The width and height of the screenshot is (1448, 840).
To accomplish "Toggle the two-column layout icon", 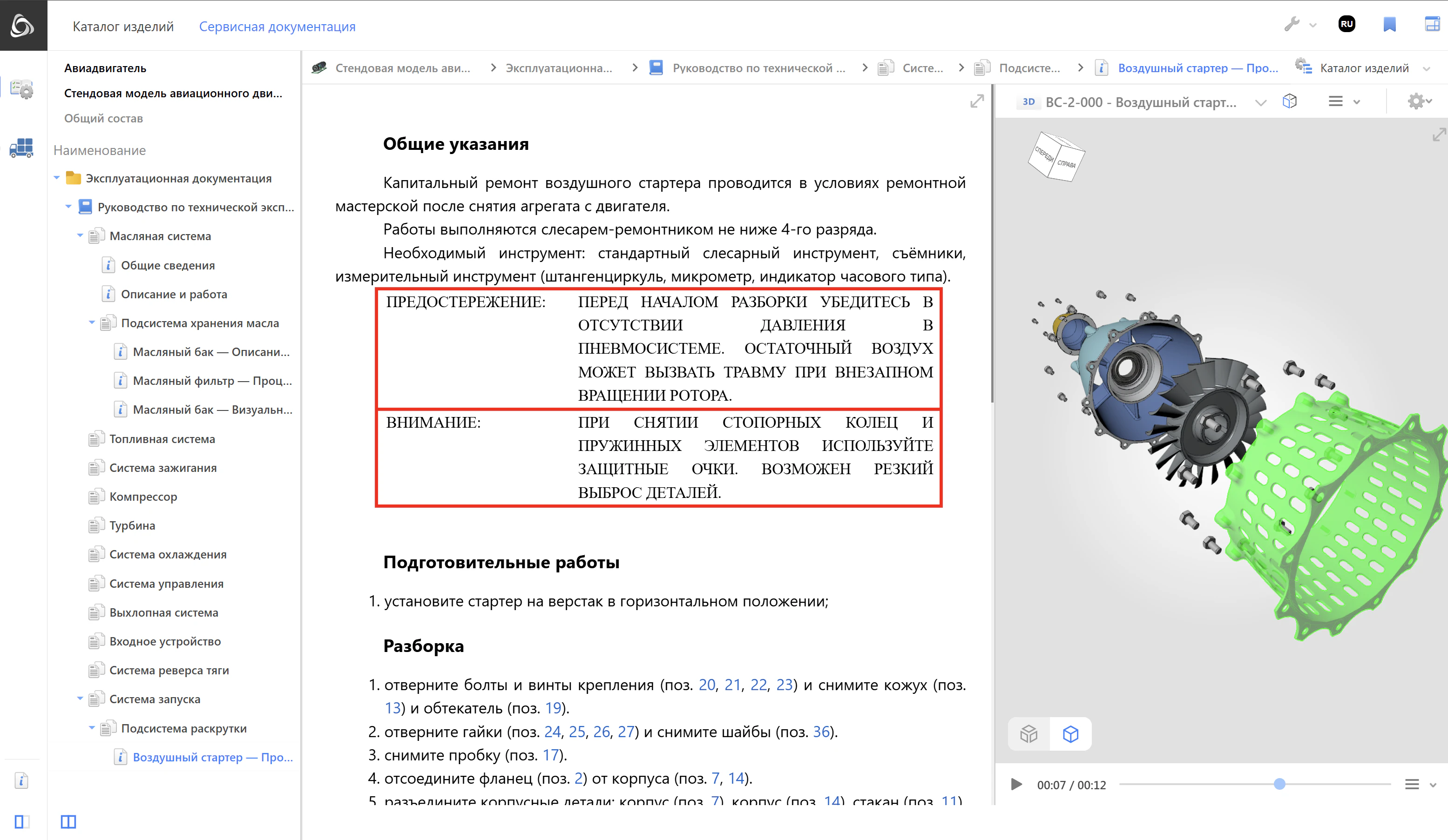I will [x=68, y=822].
